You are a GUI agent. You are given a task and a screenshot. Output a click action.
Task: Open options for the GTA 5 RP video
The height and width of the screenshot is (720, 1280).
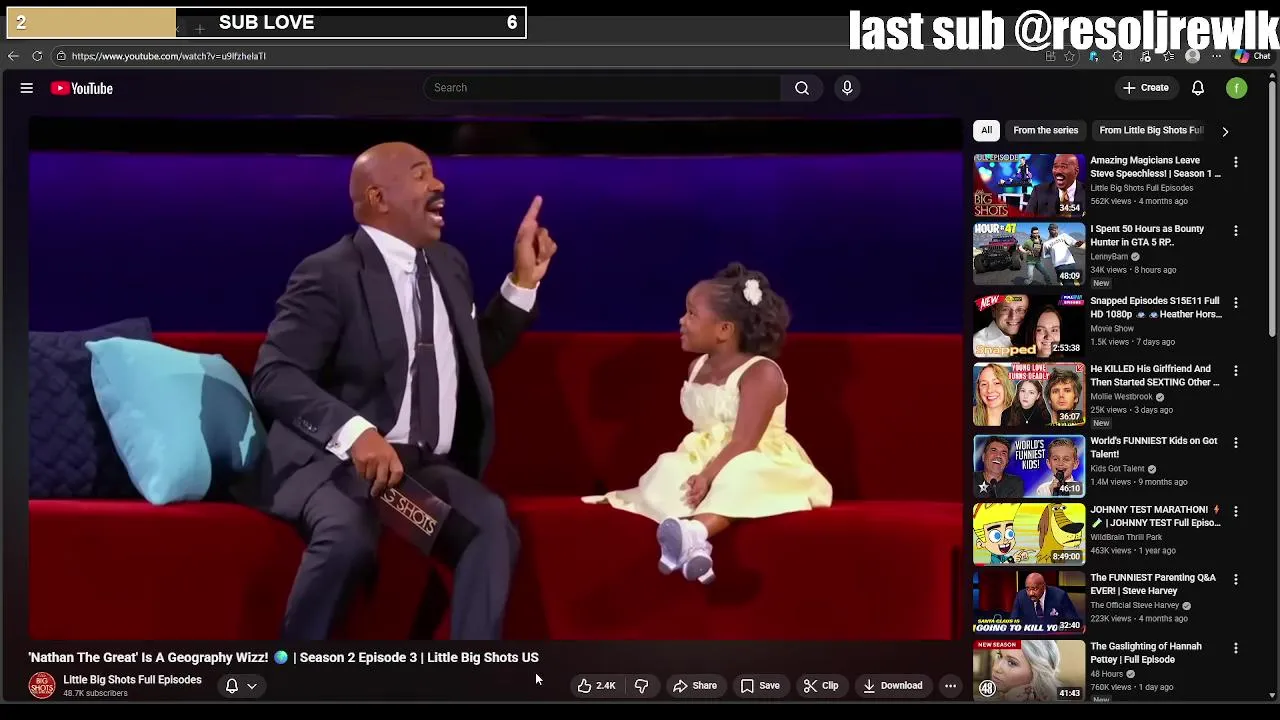[x=1236, y=231]
